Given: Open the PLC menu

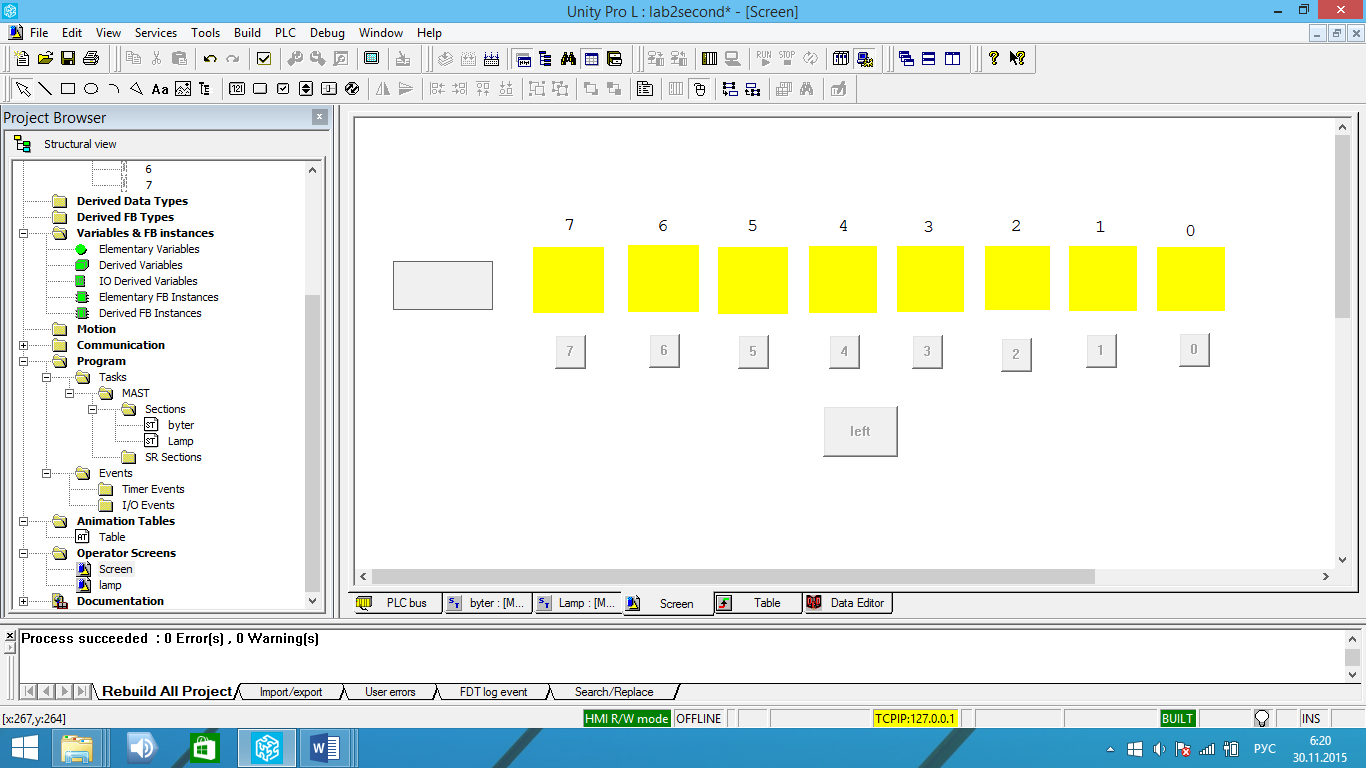Looking at the screenshot, I should click(x=286, y=33).
